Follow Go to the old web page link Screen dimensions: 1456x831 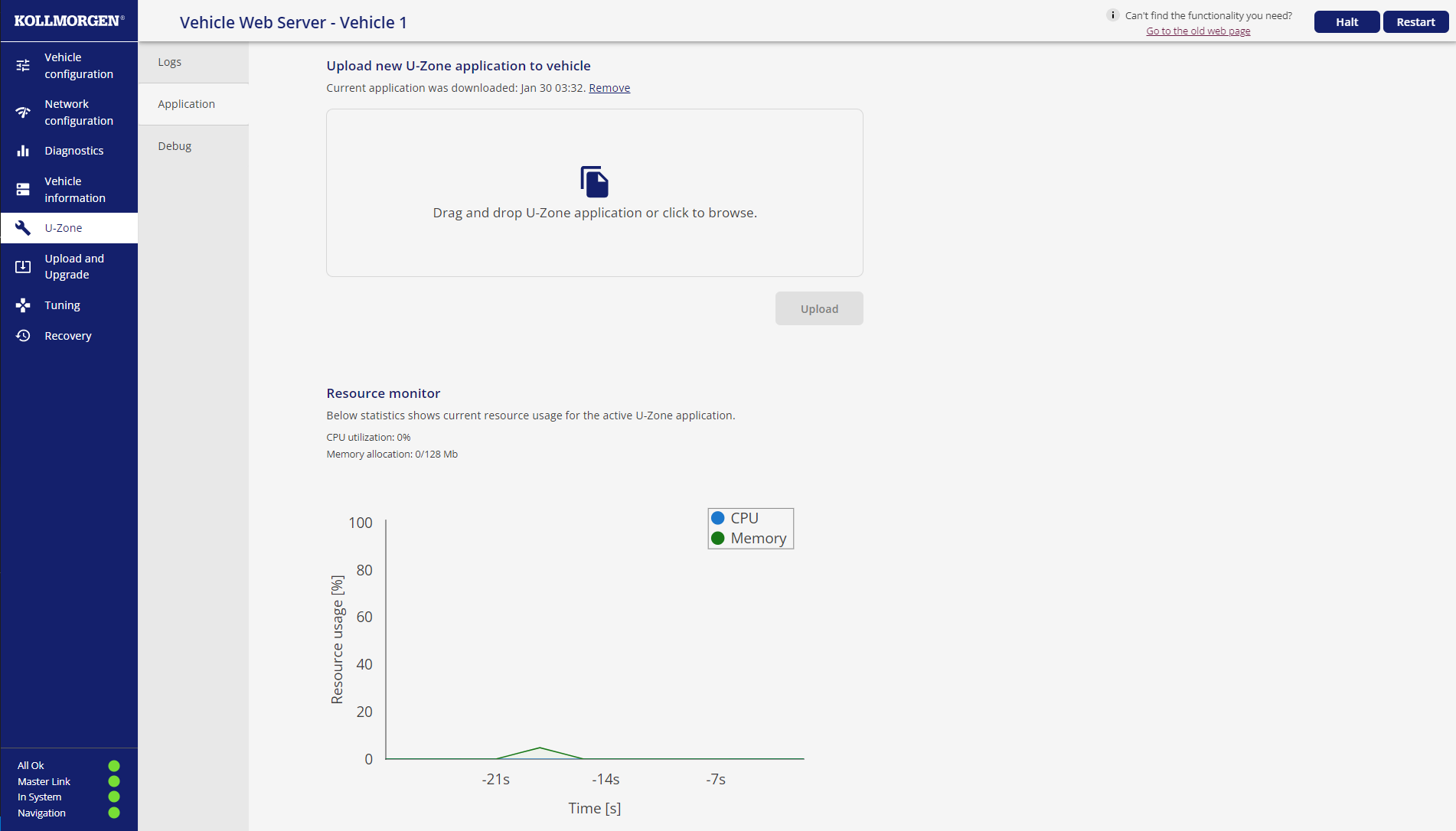click(x=1197, y=31)
